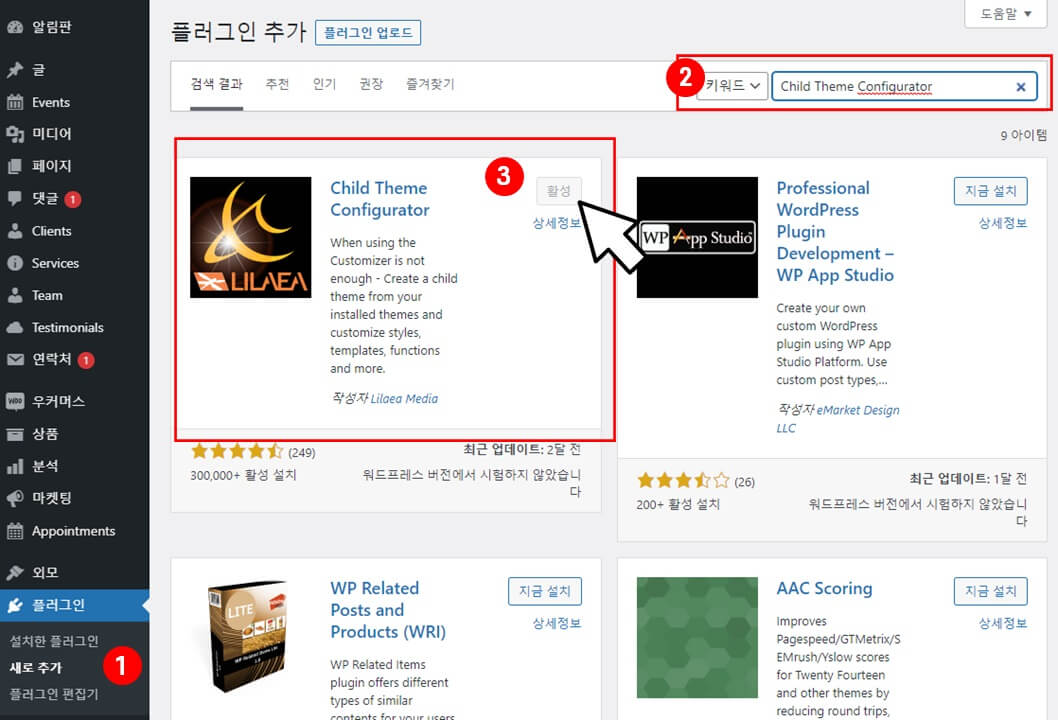The image size is (1058, 720).
Task: Click the 마케팅 megaphone icon
Action: pos(15,499)
